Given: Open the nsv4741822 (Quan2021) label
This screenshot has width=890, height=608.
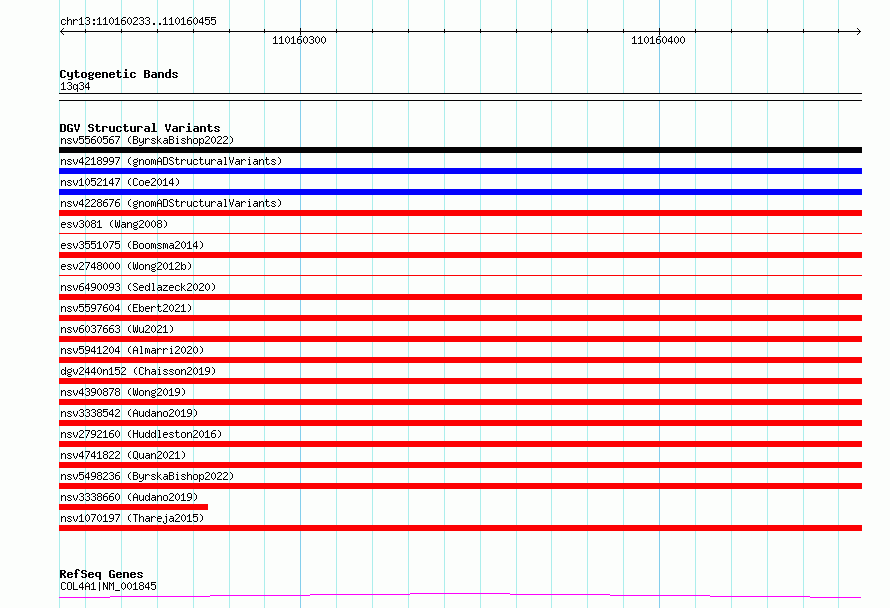Looking at the screenshot, I should point(123,455).
